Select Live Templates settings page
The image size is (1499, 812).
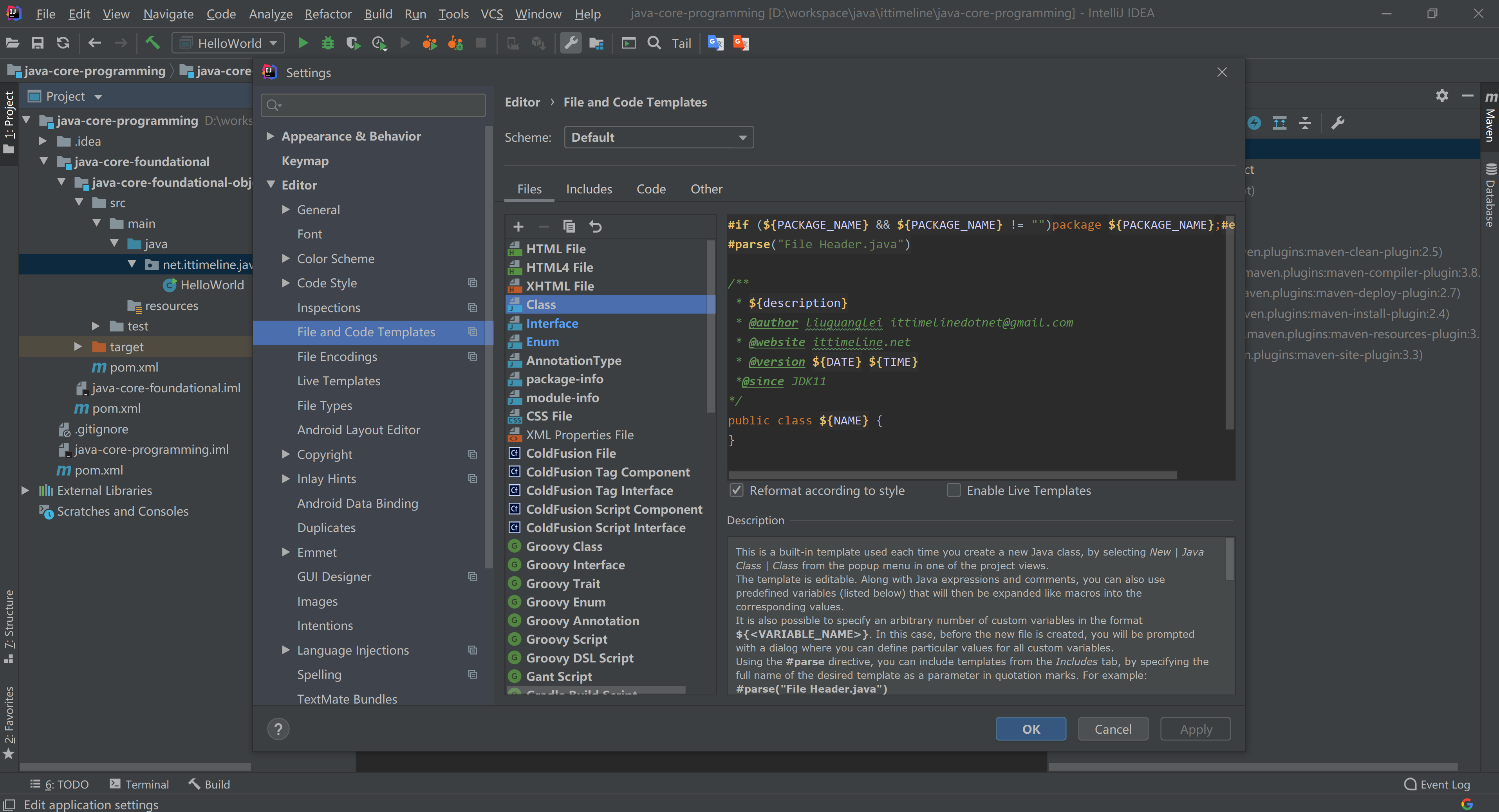[338, 381]
